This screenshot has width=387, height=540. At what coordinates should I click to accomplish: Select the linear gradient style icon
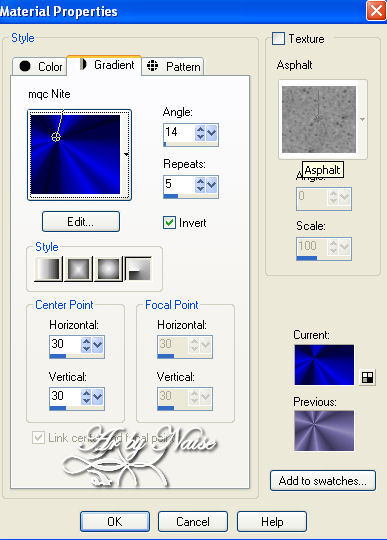[49, 269]
